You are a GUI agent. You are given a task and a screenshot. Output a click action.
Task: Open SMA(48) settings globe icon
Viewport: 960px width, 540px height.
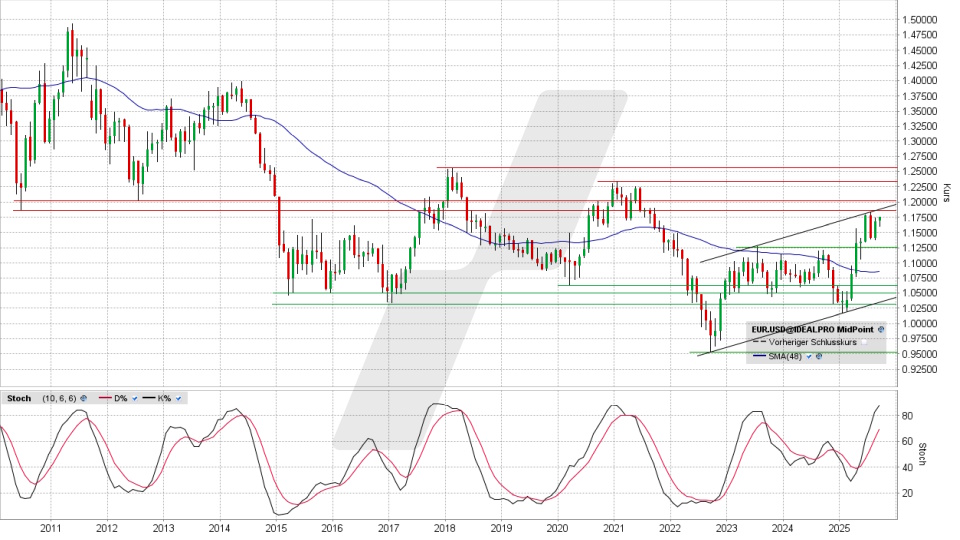(x=819, y=356)
